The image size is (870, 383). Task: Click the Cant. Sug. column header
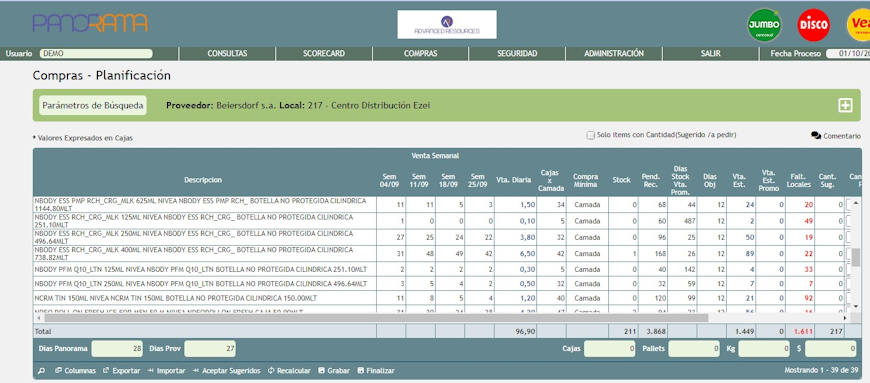[829, 180]
